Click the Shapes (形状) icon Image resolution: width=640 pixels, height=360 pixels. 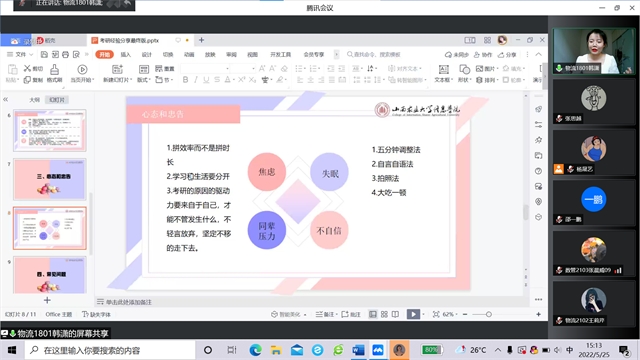tap(464, 69)
